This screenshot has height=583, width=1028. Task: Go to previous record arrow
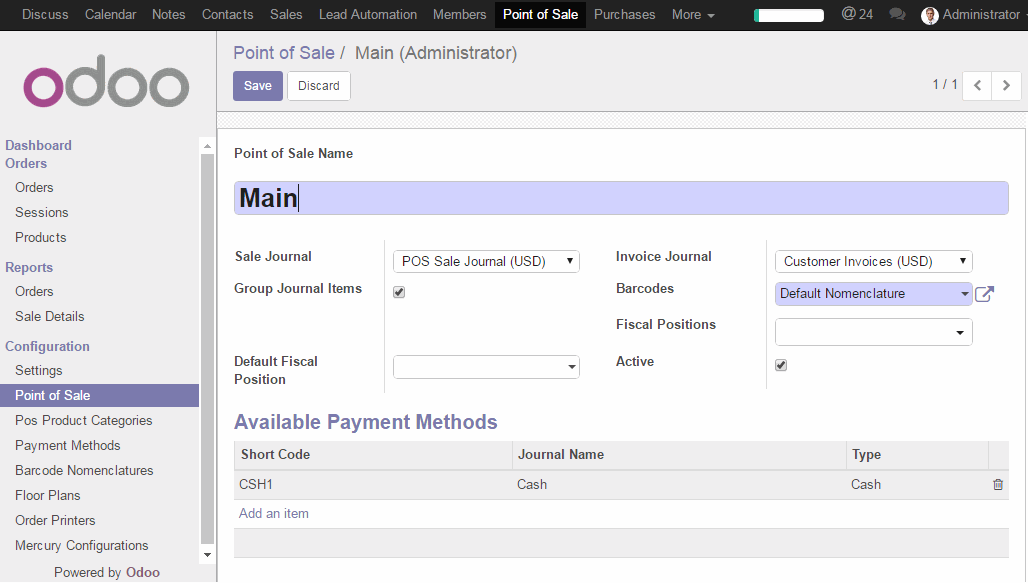(977, 86)
